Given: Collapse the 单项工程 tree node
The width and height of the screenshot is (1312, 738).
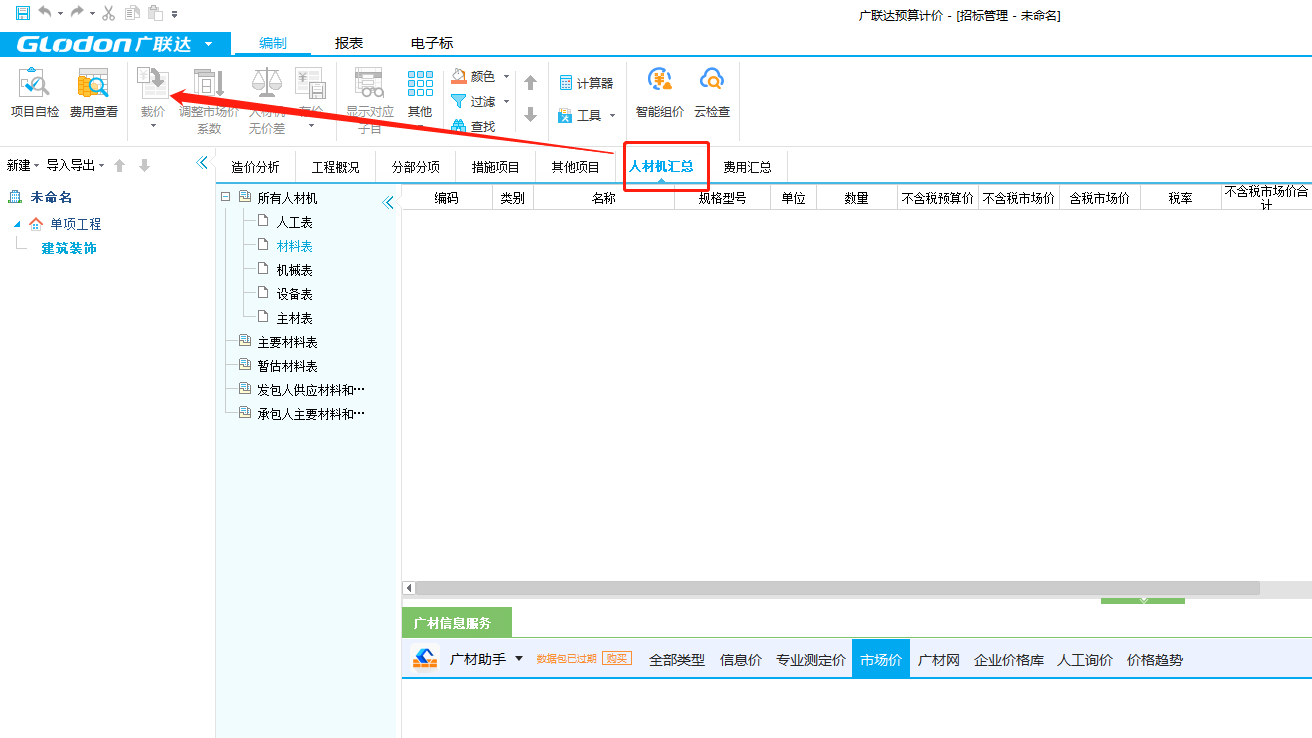Looking at the screenshot, I should (17, 224).
